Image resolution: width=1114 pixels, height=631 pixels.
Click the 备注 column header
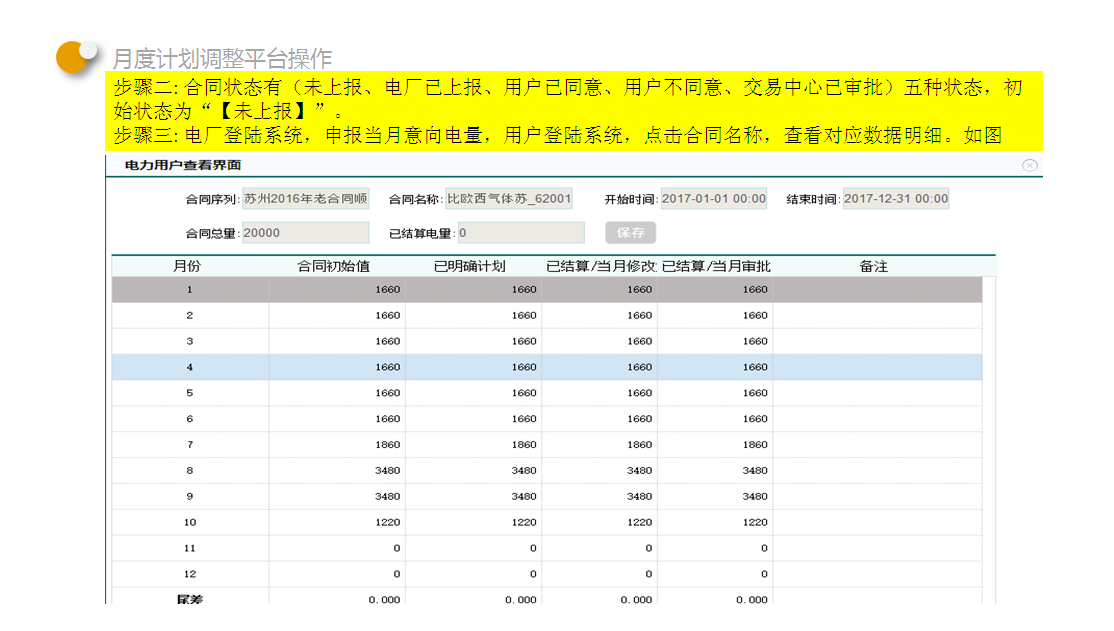tap(874, 266)
